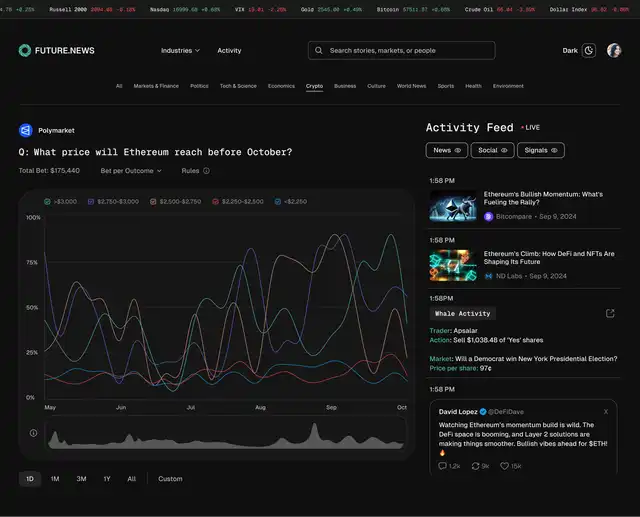
Task: Select the Environment category tab
Action: pyautogui.click(x=508, y=86)
